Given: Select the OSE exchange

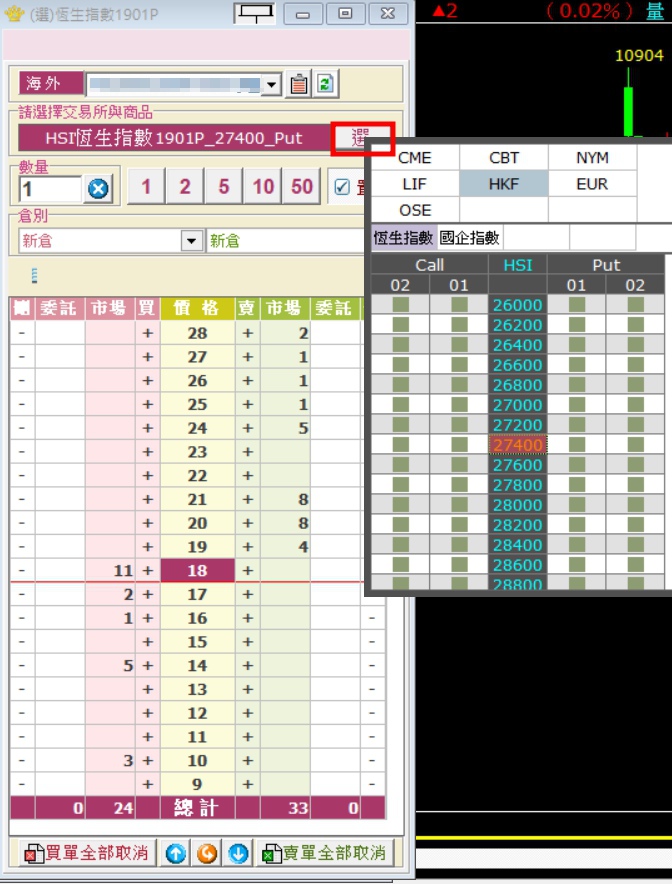Looking at the screenshot, I should (414, 210).
